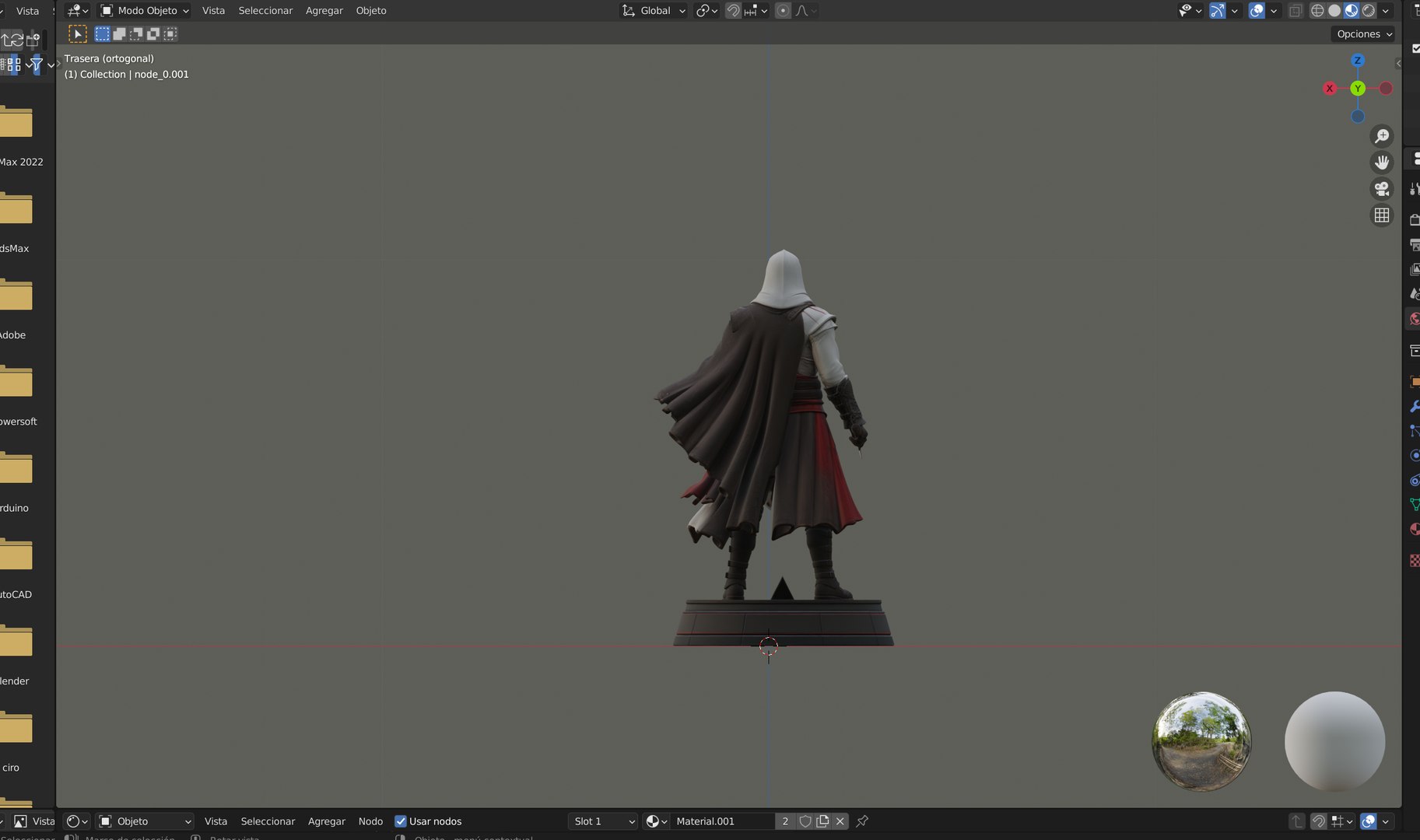Duplicate material with new material icon
Image resolution: width=1420 pixels, height=840 pixels.
tap(822, 821)
